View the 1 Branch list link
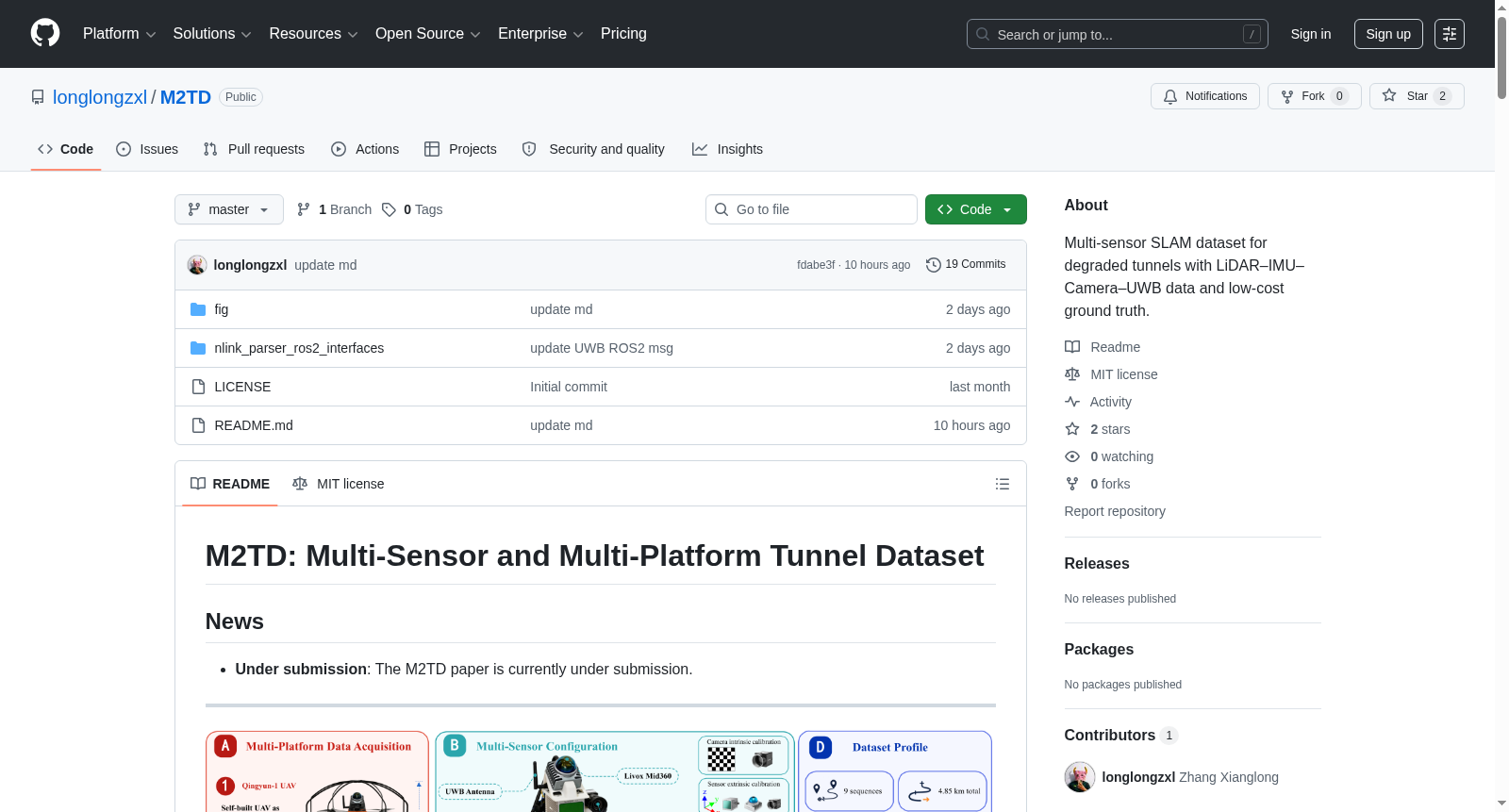Screen dimensions: 1509x812 point(335,209)
